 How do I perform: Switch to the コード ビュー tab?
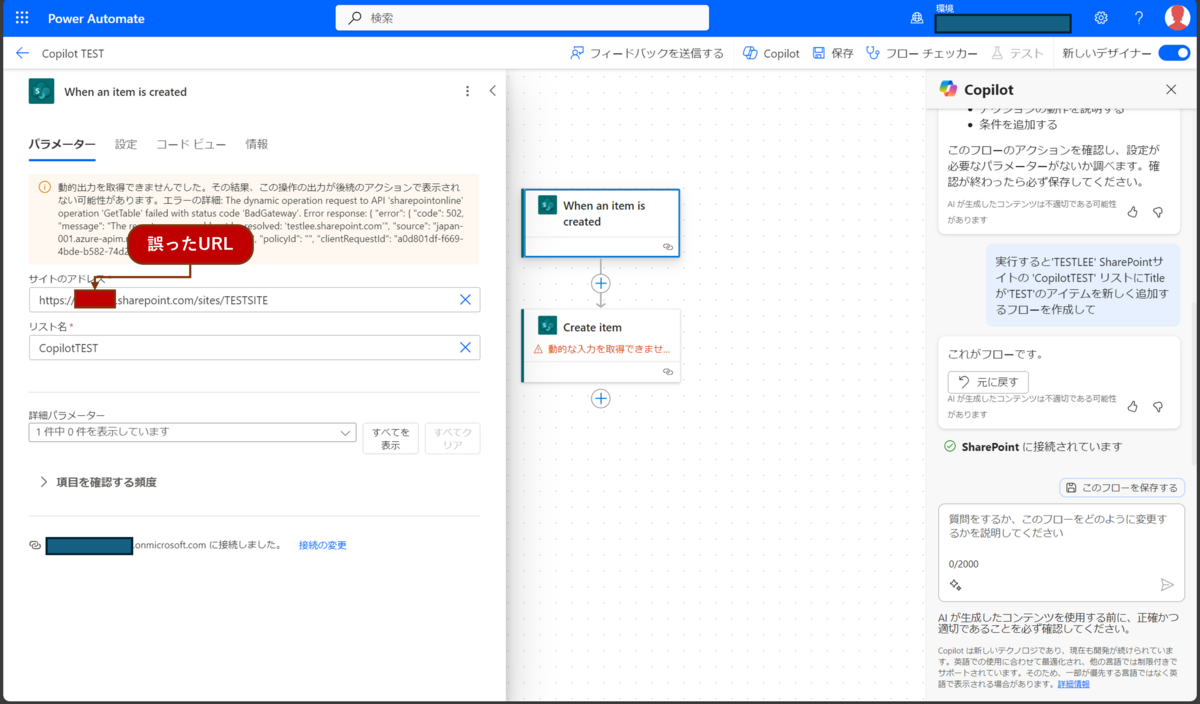pyautogui.click(x=191, y=145)
